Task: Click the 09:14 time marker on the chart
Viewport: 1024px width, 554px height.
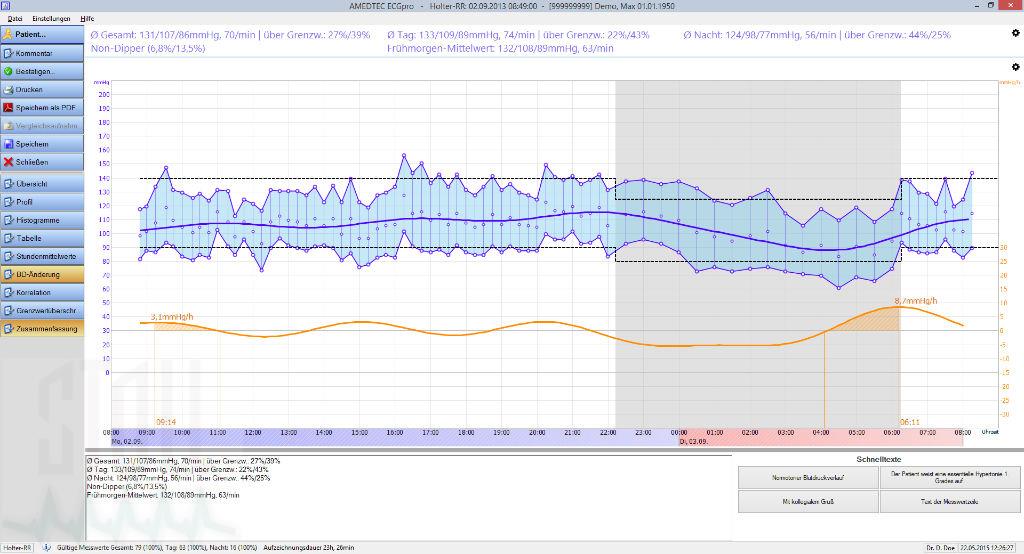Action: tap(166, 422)
